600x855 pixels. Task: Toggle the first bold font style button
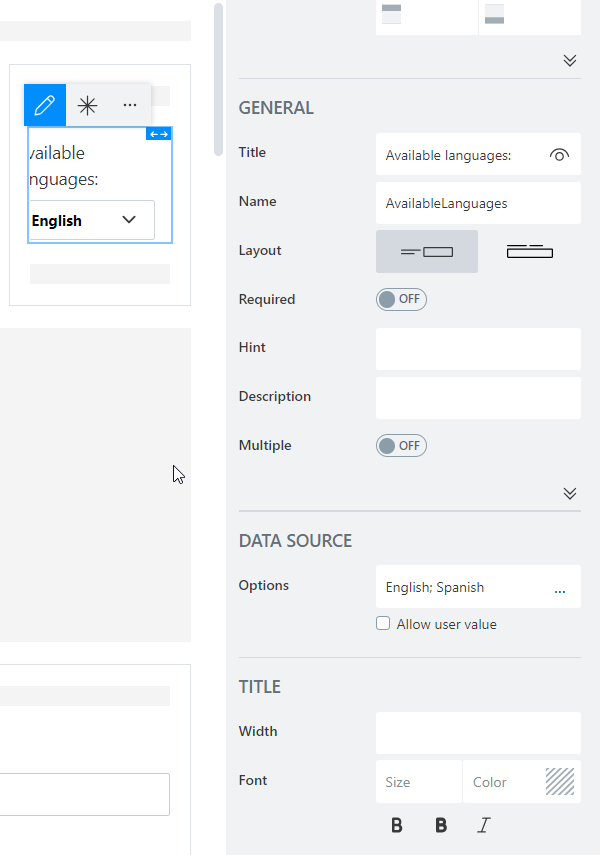point(397,826)
